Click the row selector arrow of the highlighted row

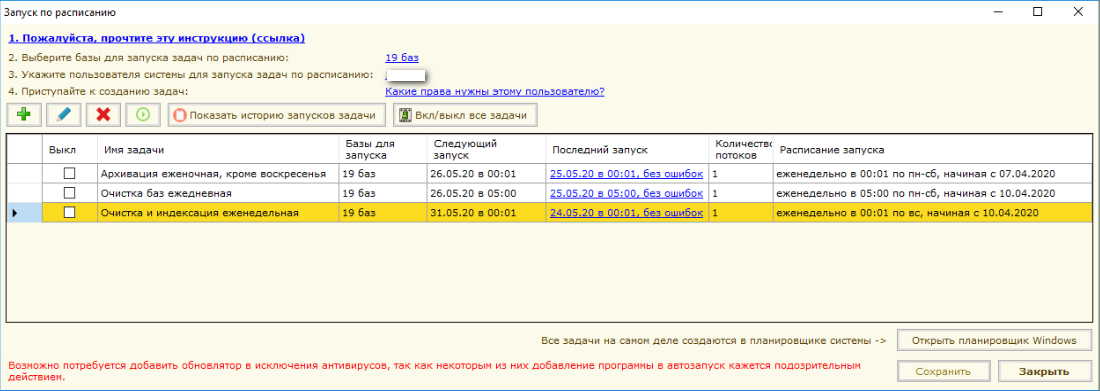[24, 213]
